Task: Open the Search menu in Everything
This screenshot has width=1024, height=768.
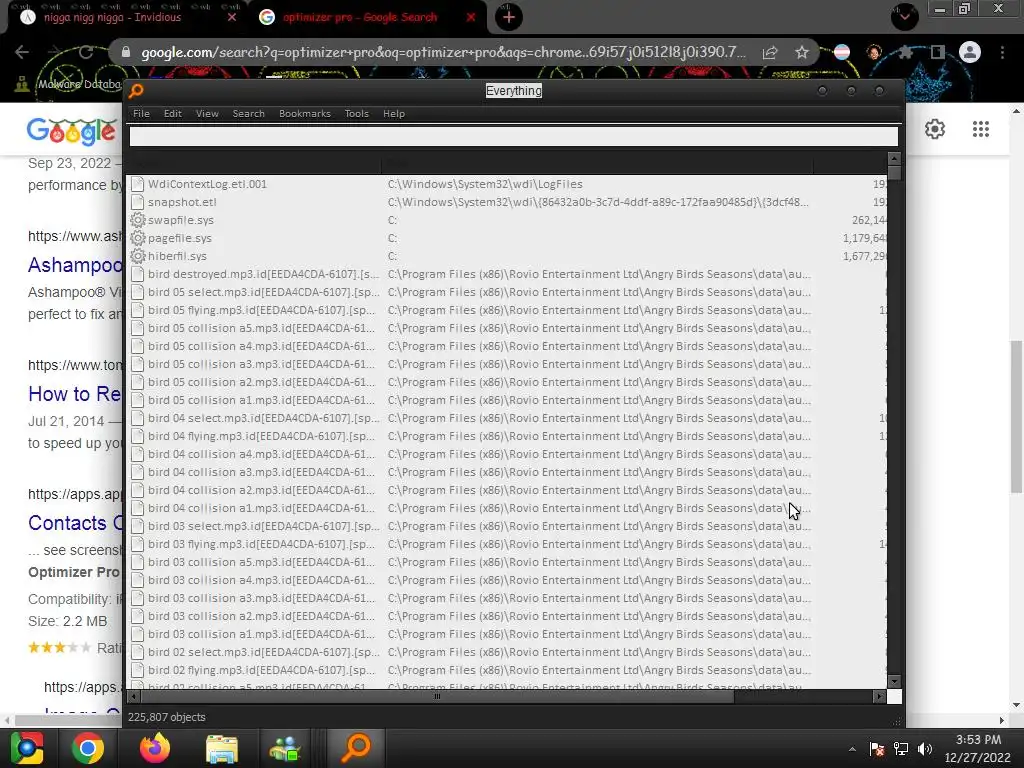Action: pos(249,114)
